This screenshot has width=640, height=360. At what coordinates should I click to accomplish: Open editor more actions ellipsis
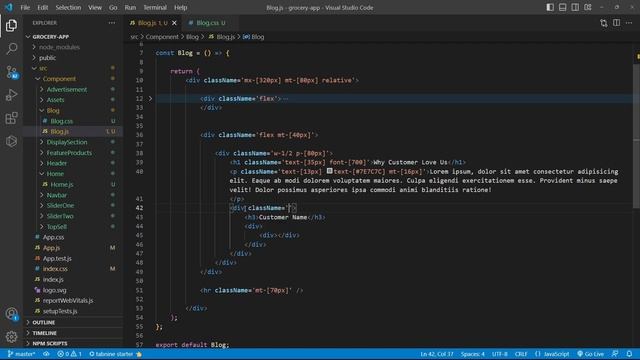click(x=629, y=23)
